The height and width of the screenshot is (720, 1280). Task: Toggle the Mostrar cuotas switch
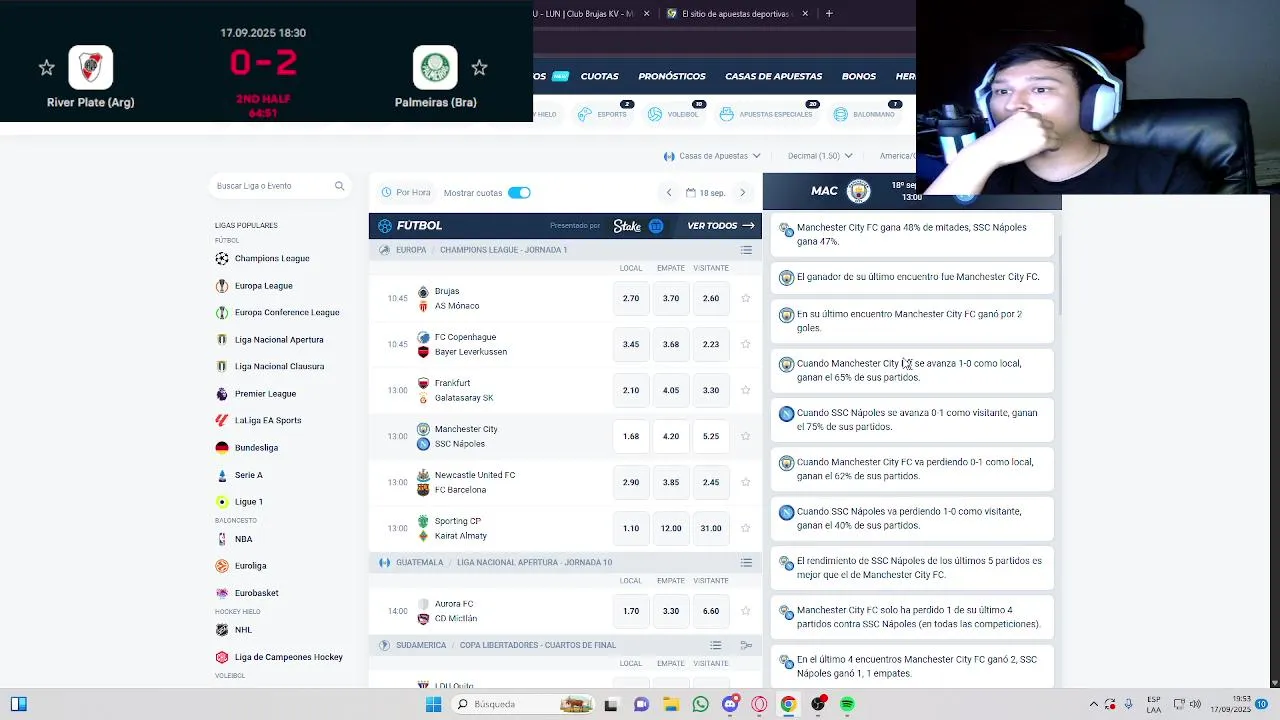pyautogui.click(x=519, y=193)
